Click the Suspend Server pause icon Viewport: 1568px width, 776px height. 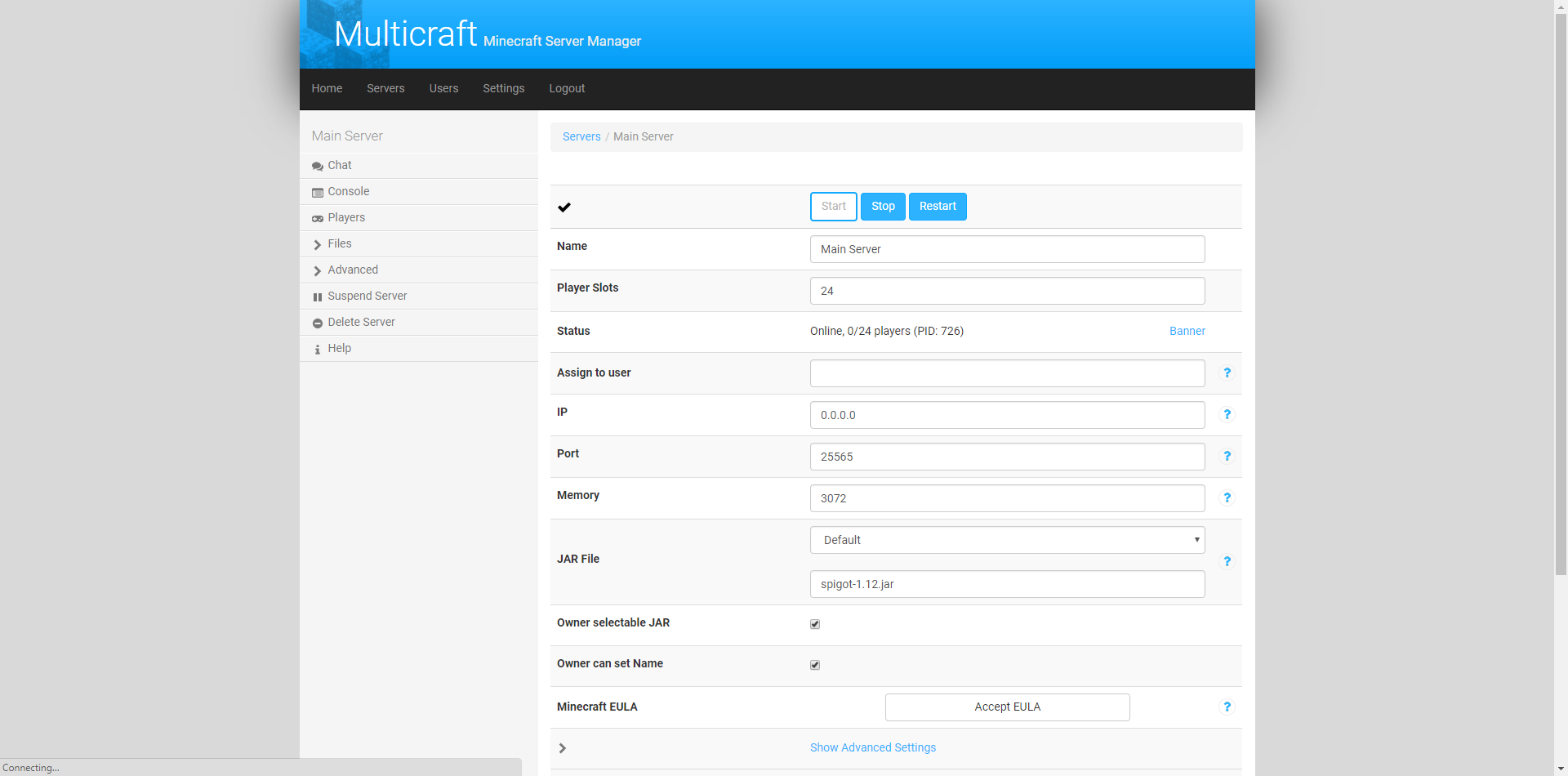point(317,297)
